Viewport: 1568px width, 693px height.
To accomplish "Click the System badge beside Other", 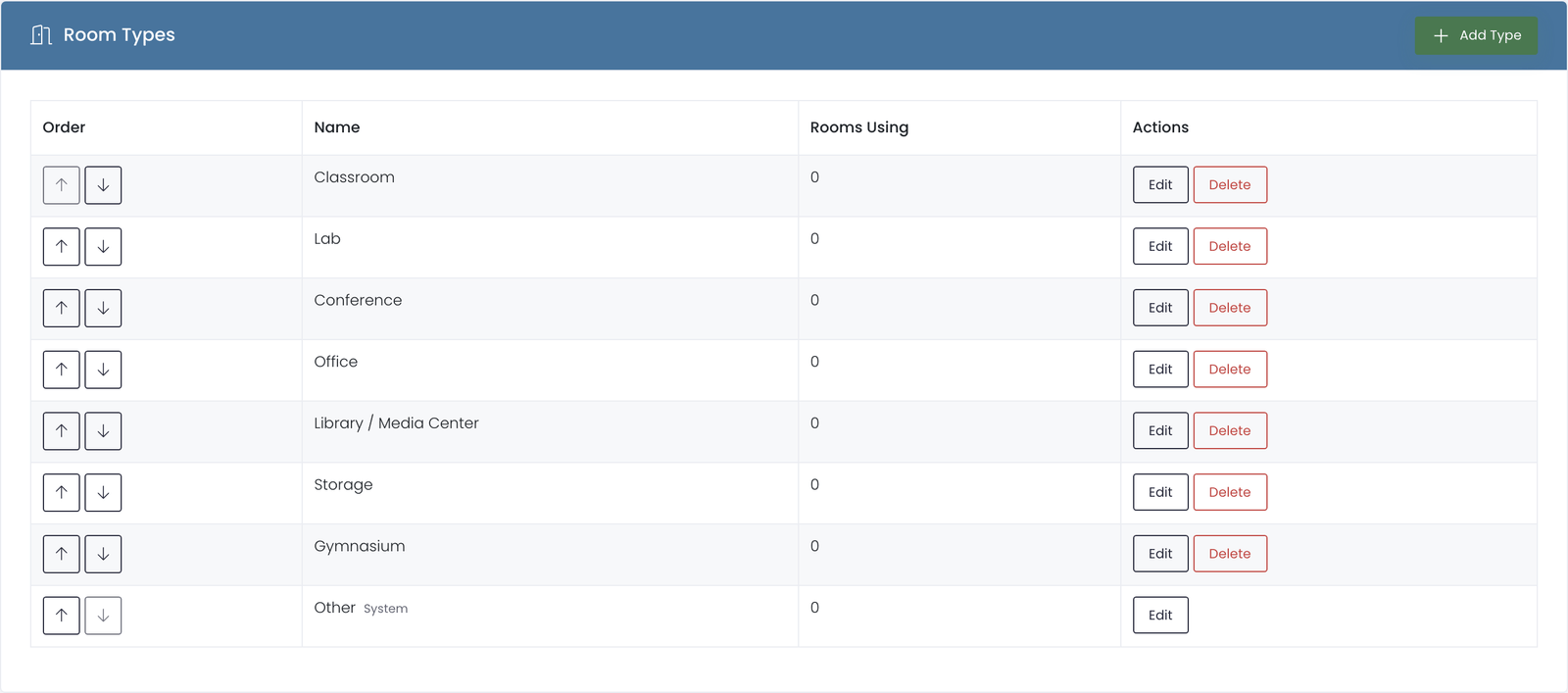I will point(385,609).
